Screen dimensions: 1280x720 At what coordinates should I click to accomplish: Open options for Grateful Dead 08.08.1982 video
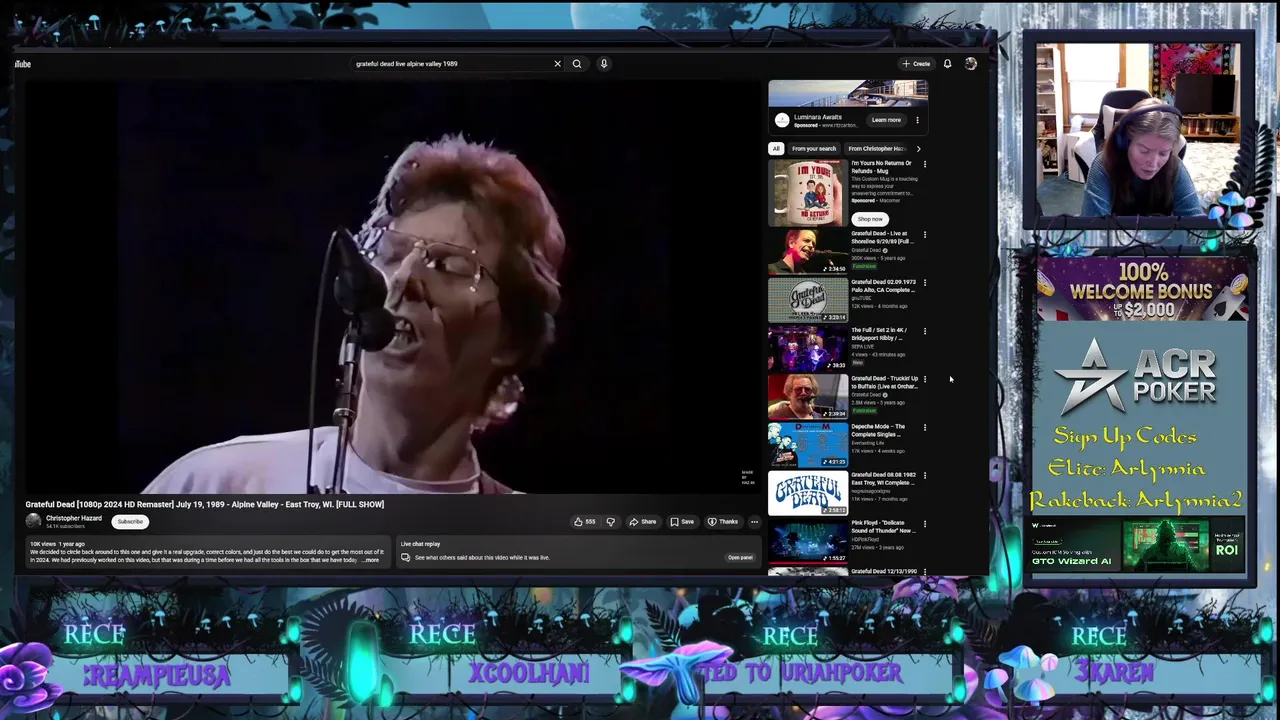(x=924, y=475)
